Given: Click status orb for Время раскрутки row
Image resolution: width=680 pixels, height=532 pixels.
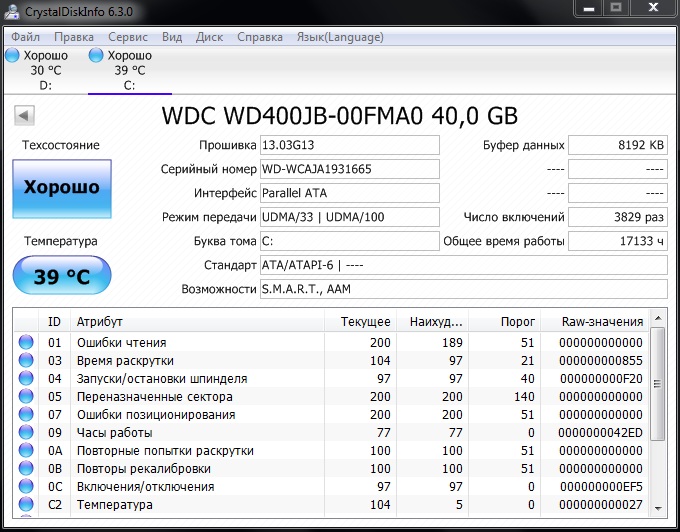Looking at the screenshot, I should point(25,361).
